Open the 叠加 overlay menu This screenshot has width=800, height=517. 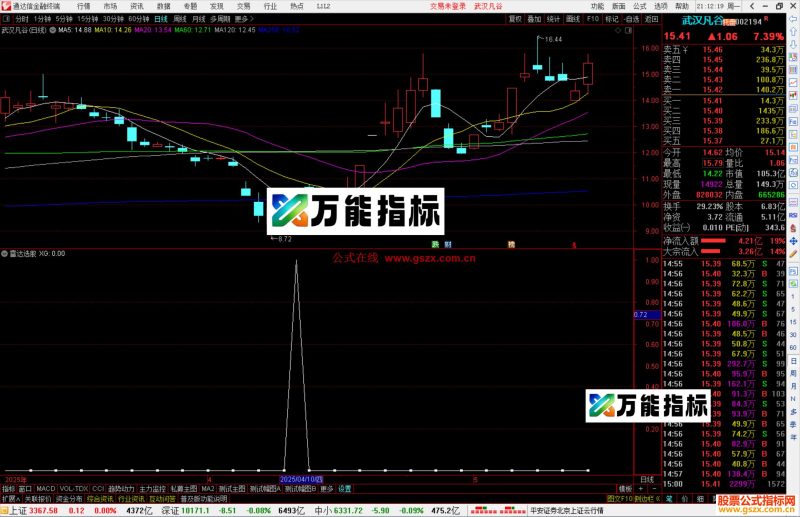(x=534, y=19)
